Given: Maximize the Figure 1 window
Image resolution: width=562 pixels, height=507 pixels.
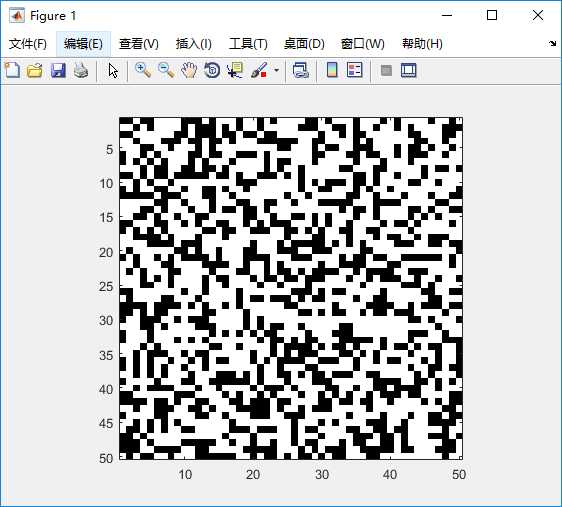Looking at the screenshot, I should 492,15.
